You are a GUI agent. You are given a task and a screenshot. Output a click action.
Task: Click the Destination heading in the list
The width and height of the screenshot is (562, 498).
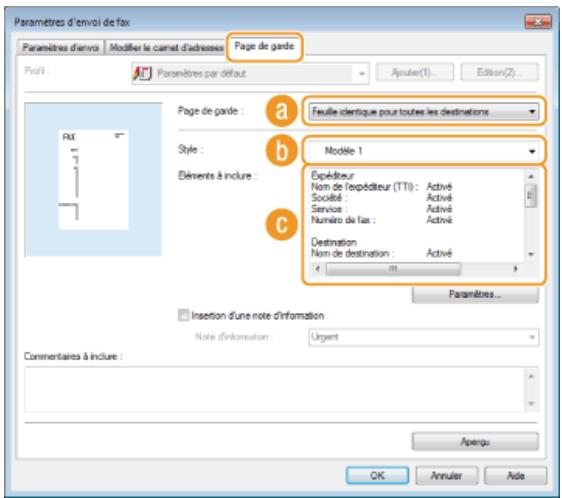point(333,242)
